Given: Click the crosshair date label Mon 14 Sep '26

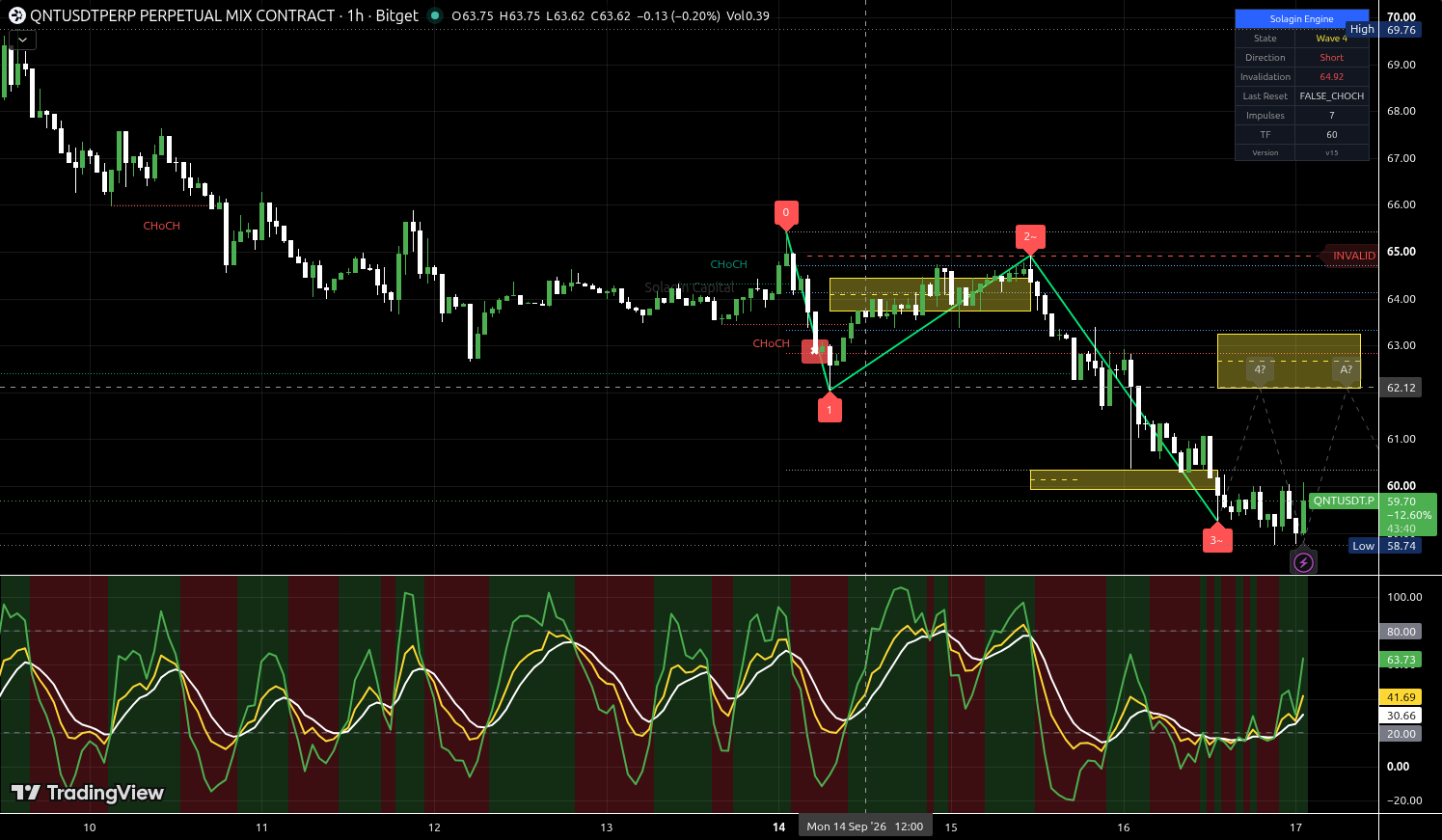Looking at the screenshot, I should [x=865, y=826].
